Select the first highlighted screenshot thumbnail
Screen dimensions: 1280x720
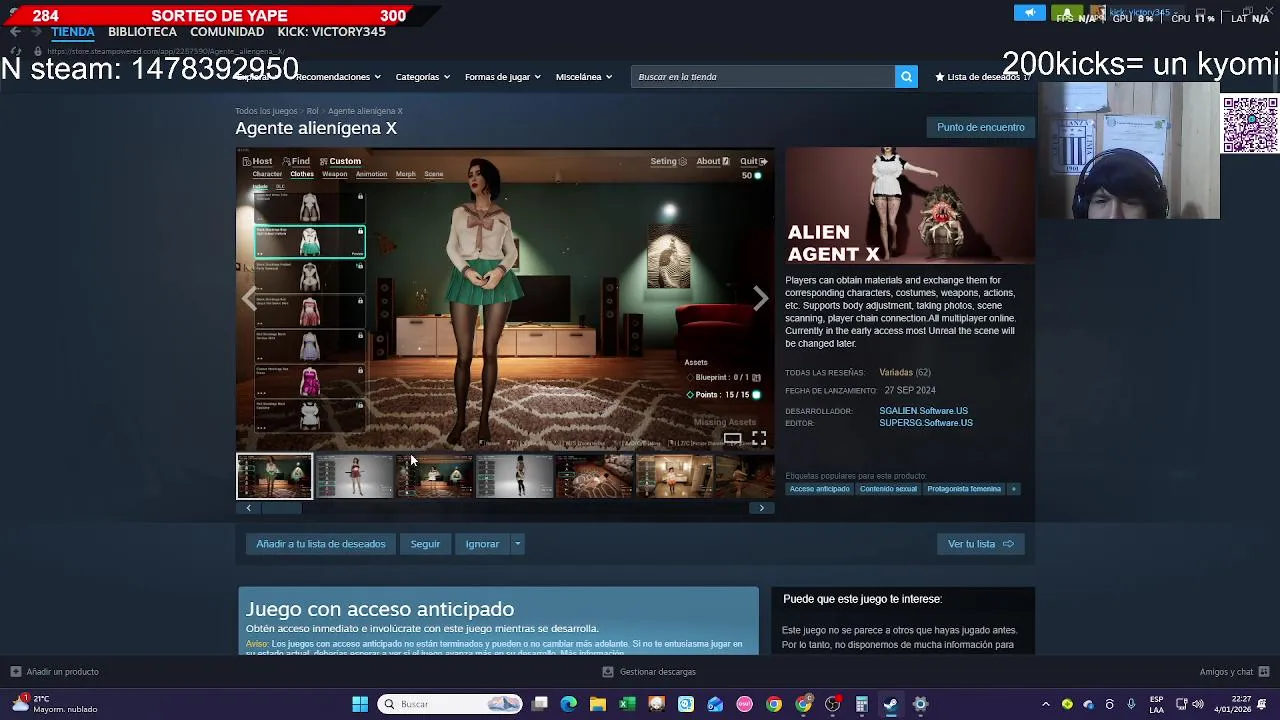[274, 476]
